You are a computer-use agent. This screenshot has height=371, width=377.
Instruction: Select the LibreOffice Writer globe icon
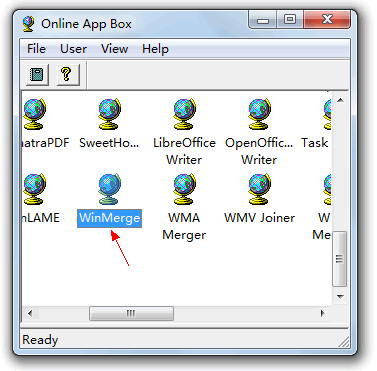pos(184,114)
